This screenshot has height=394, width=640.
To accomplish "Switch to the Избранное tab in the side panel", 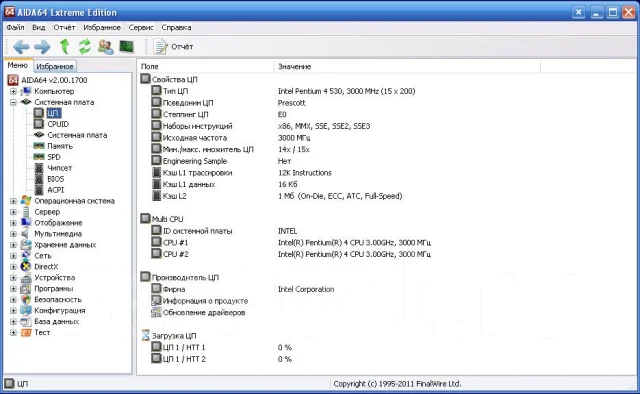I will (x=55, y=66).
